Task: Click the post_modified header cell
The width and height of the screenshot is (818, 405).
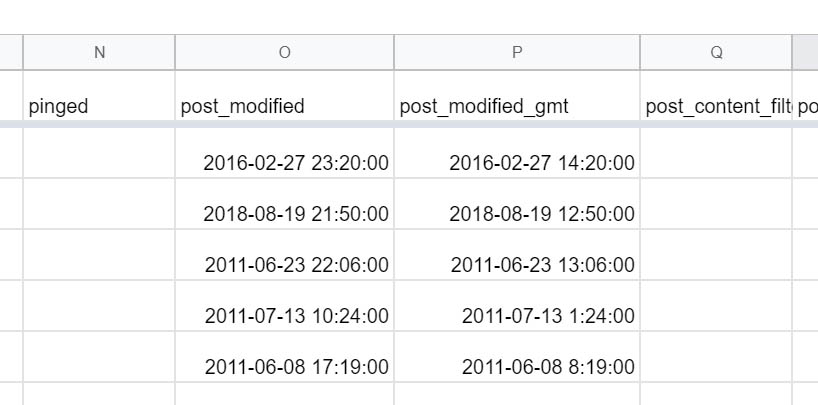Action: (284, 96)
